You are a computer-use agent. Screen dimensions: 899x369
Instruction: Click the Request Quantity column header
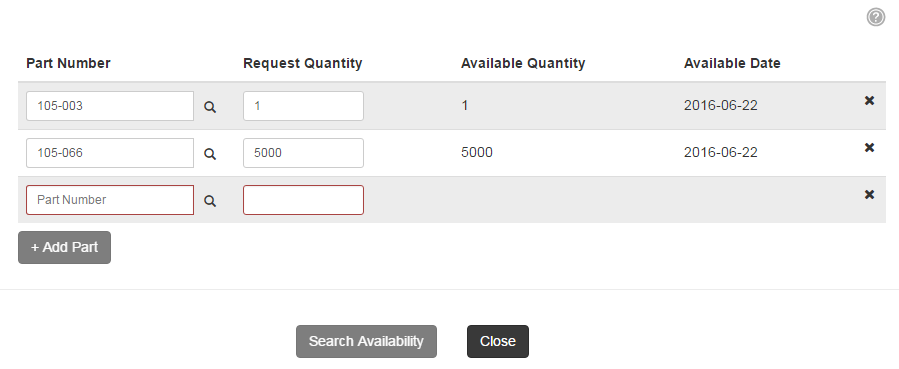click(303, 63)
